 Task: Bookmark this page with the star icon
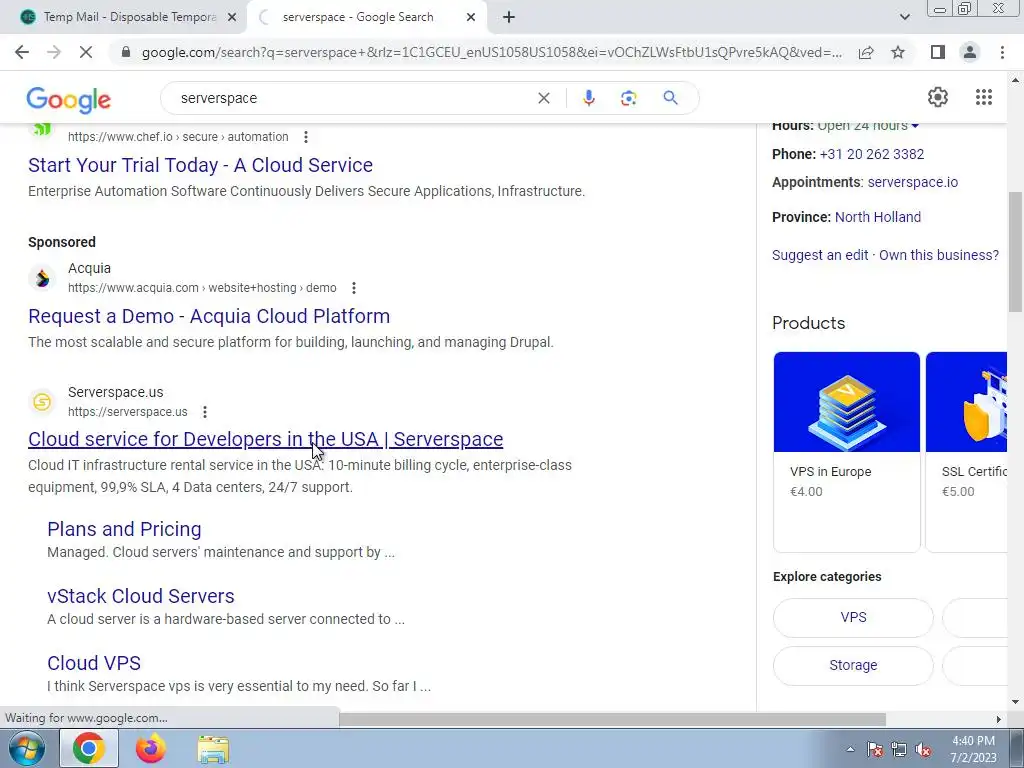898,52
